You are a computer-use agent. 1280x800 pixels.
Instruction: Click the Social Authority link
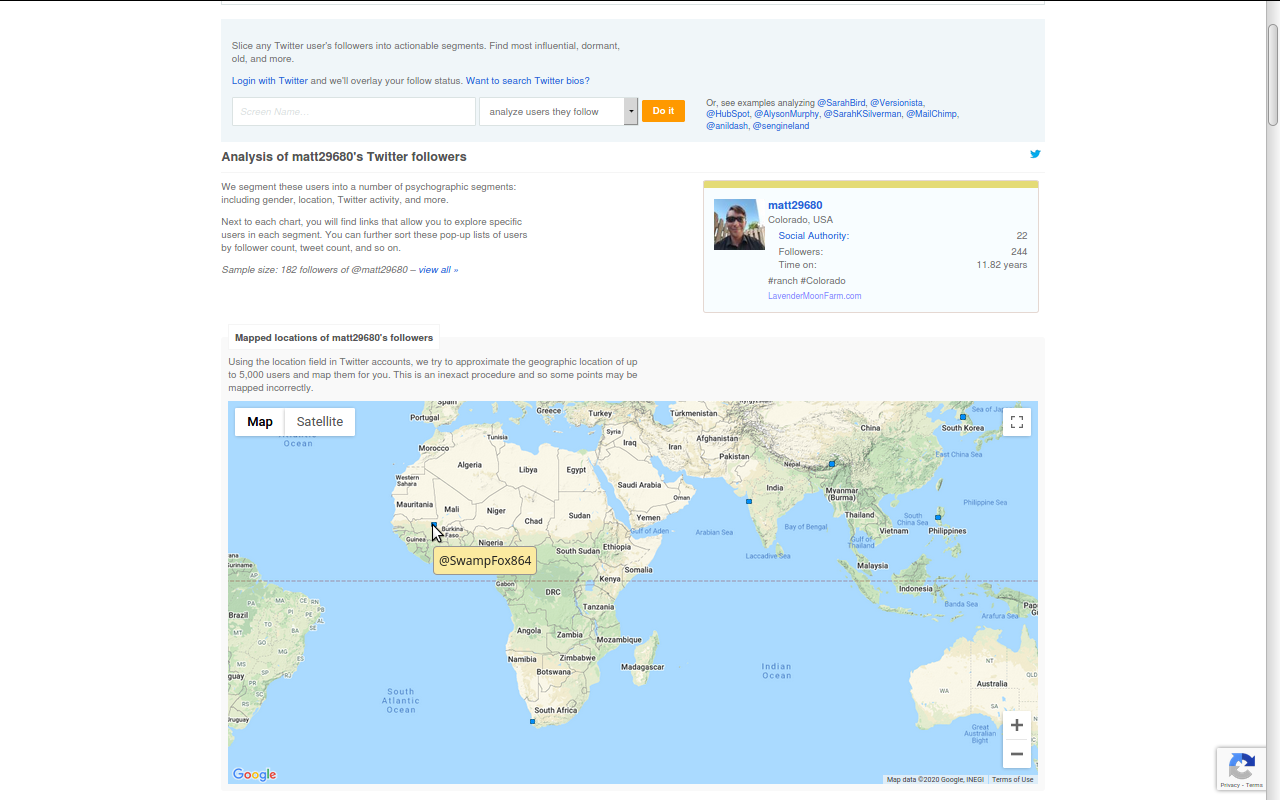pyautogui.click(x=814, y=236)
